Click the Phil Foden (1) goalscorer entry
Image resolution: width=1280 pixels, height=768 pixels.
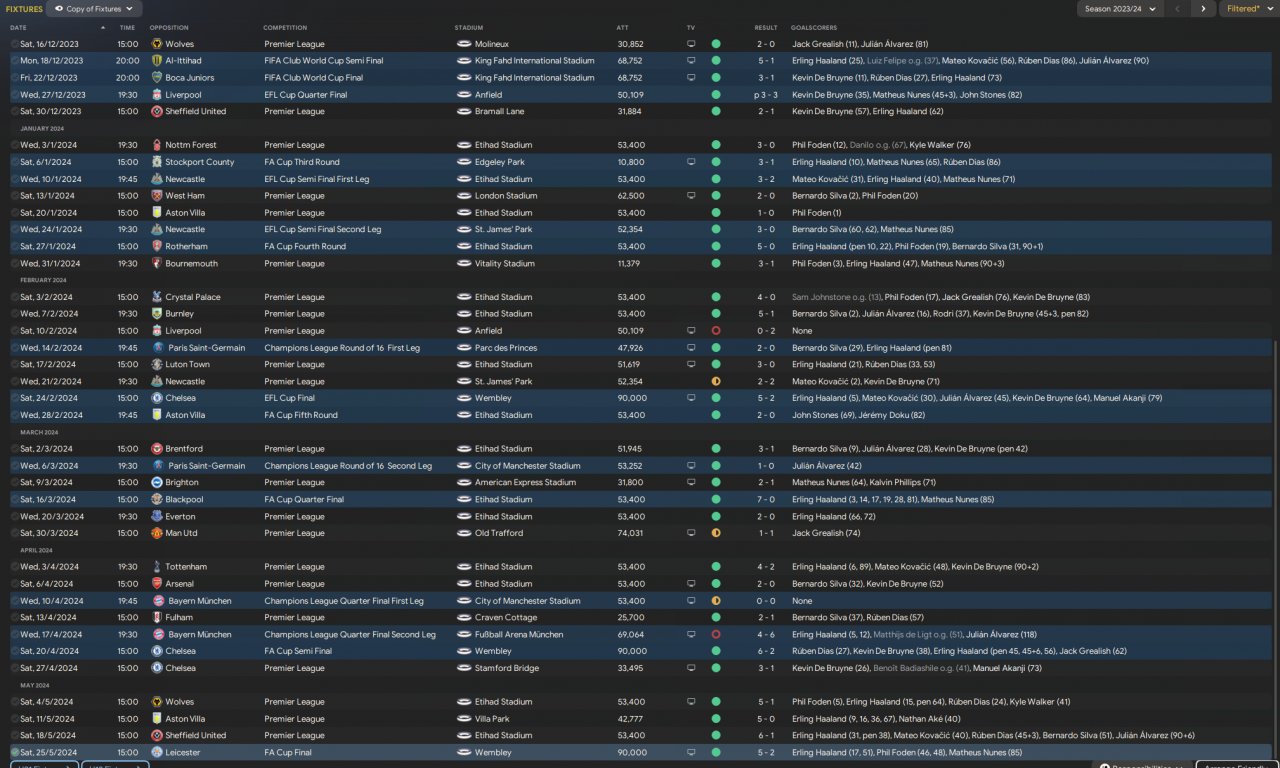816,213
